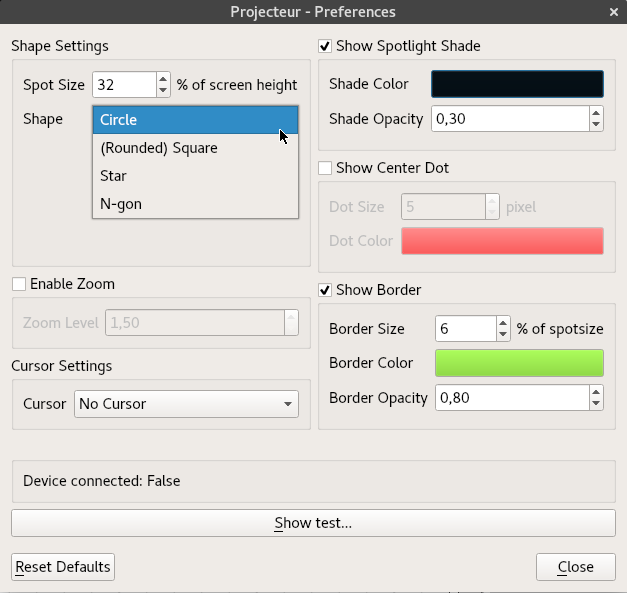Viewport: 627px width, 593px height.
Task: Open the black Shade Color picker
Action: (517, 84)
